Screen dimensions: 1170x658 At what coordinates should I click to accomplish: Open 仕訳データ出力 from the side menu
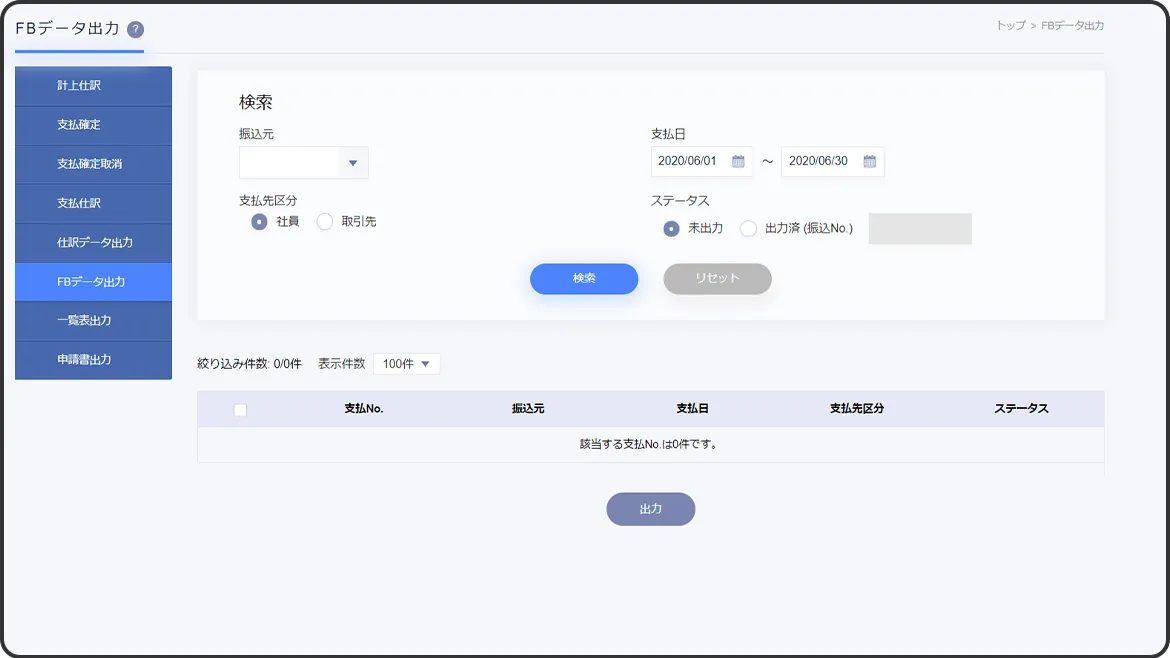coord(93,243)
